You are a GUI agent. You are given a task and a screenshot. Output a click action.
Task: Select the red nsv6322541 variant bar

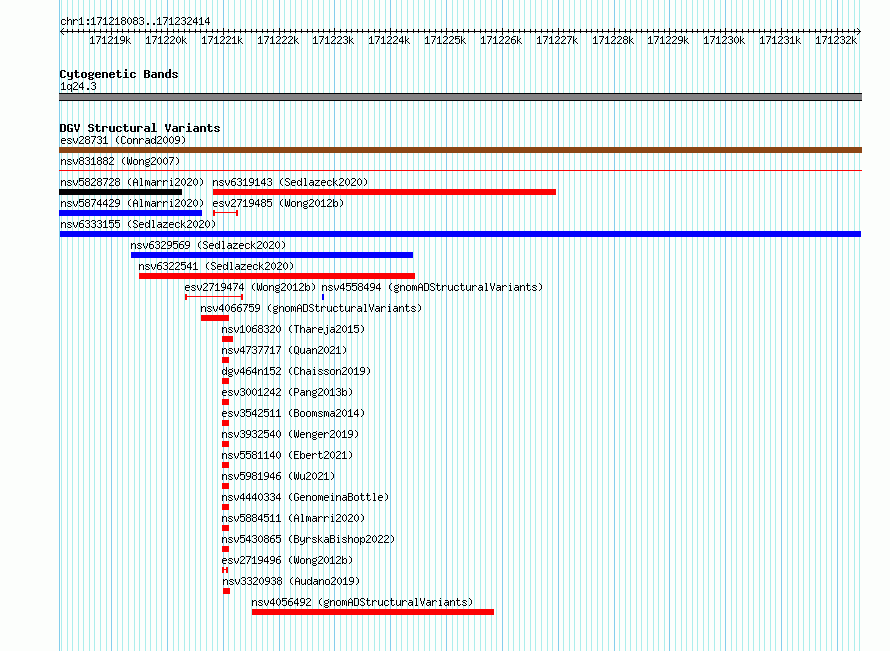pyautogui.click(x=277, y=276)
